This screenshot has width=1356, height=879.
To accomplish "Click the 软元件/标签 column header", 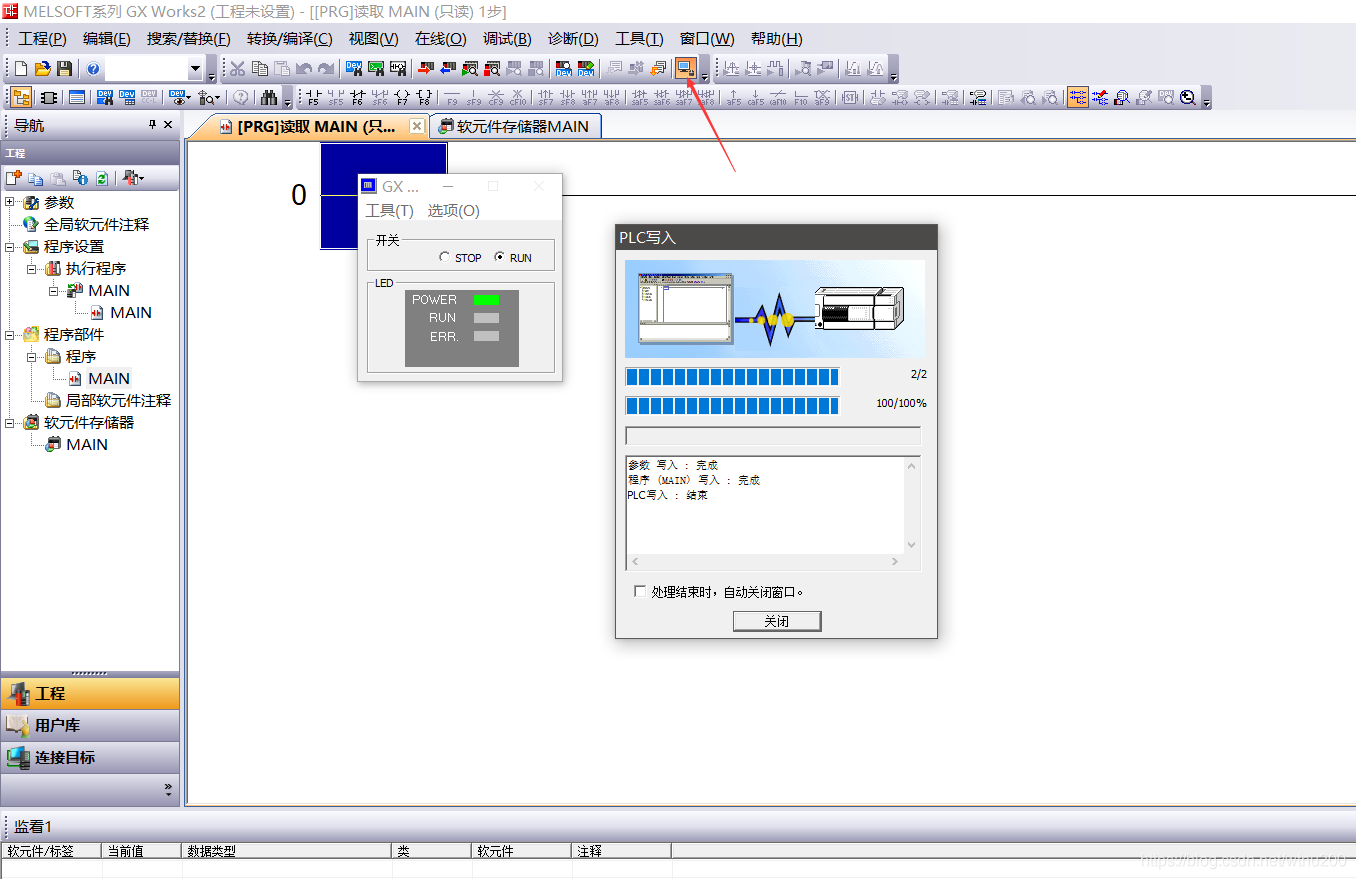I will (51, 851).
